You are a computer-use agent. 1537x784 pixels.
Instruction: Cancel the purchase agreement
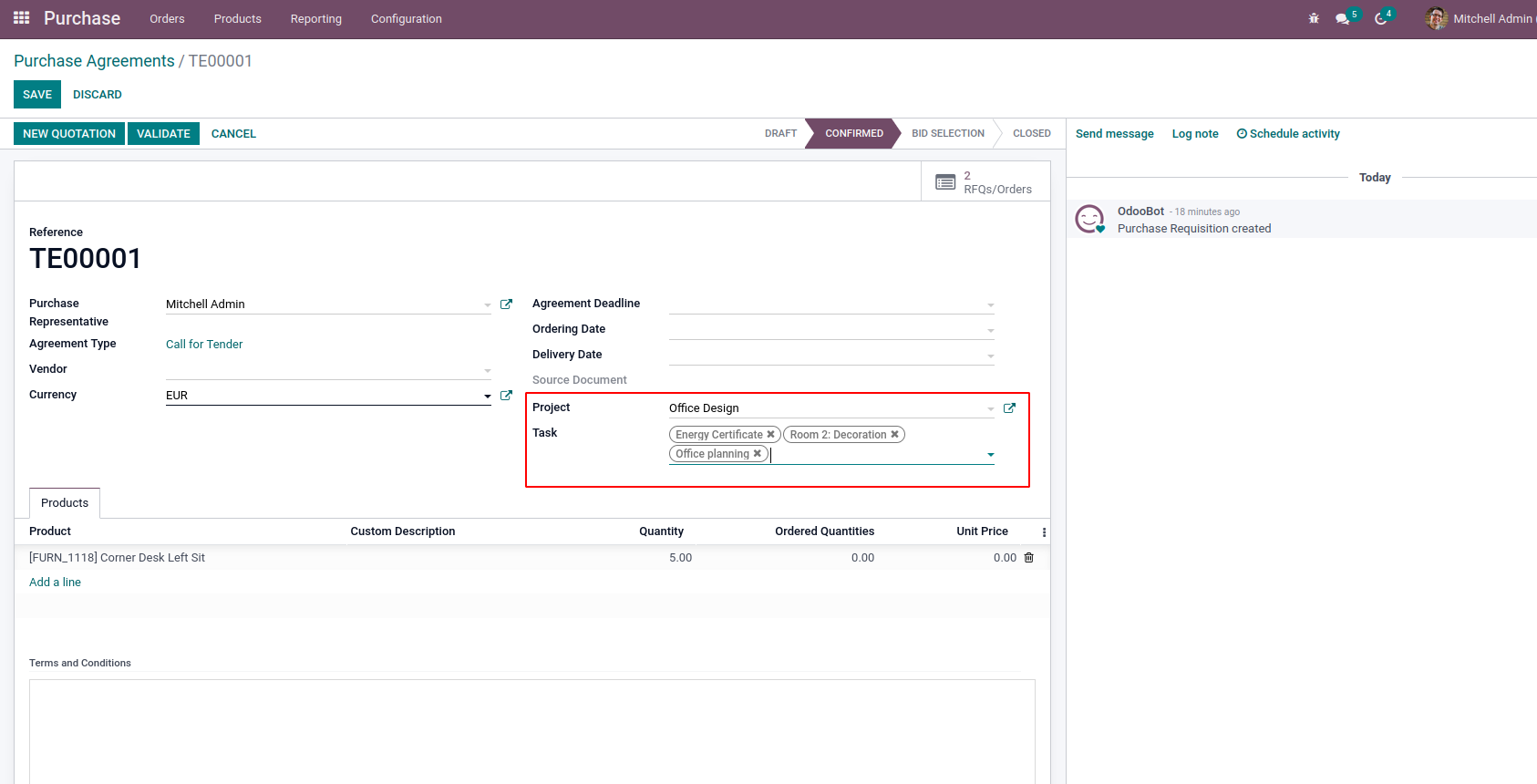tap(233, 134)
